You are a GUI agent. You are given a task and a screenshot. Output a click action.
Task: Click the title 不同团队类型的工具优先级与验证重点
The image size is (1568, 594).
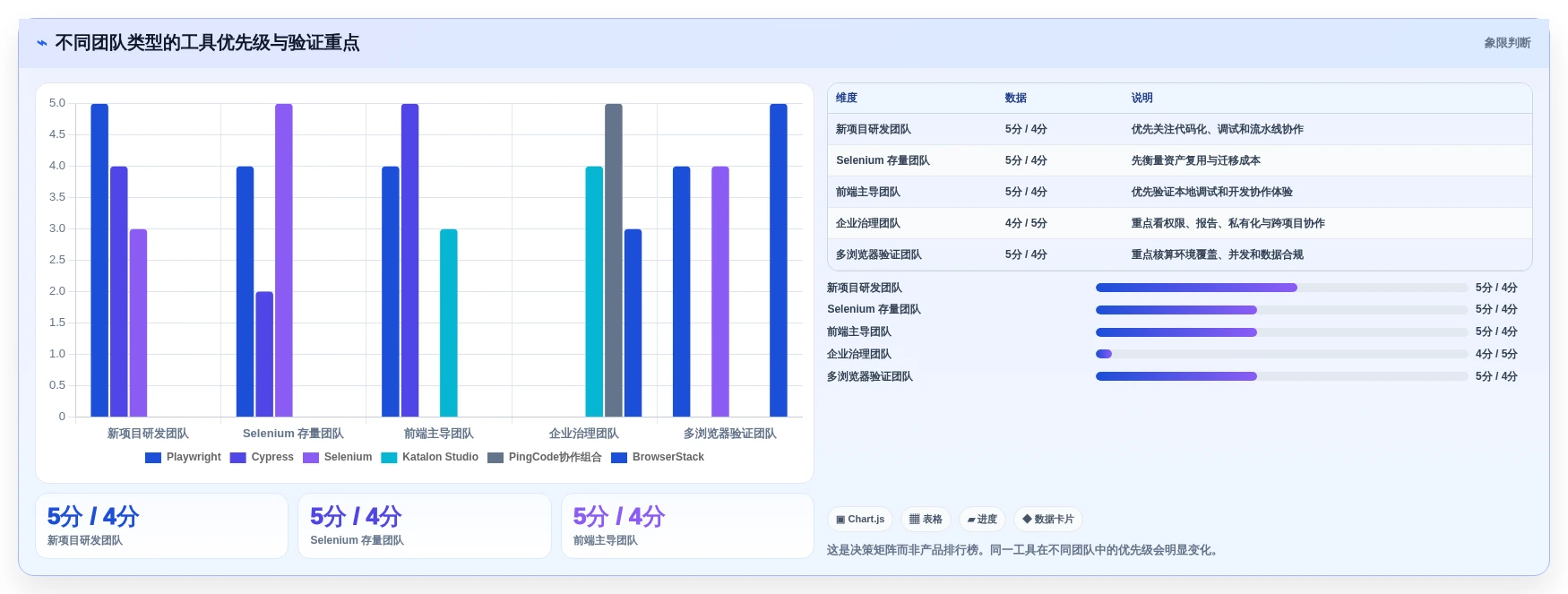207,43
